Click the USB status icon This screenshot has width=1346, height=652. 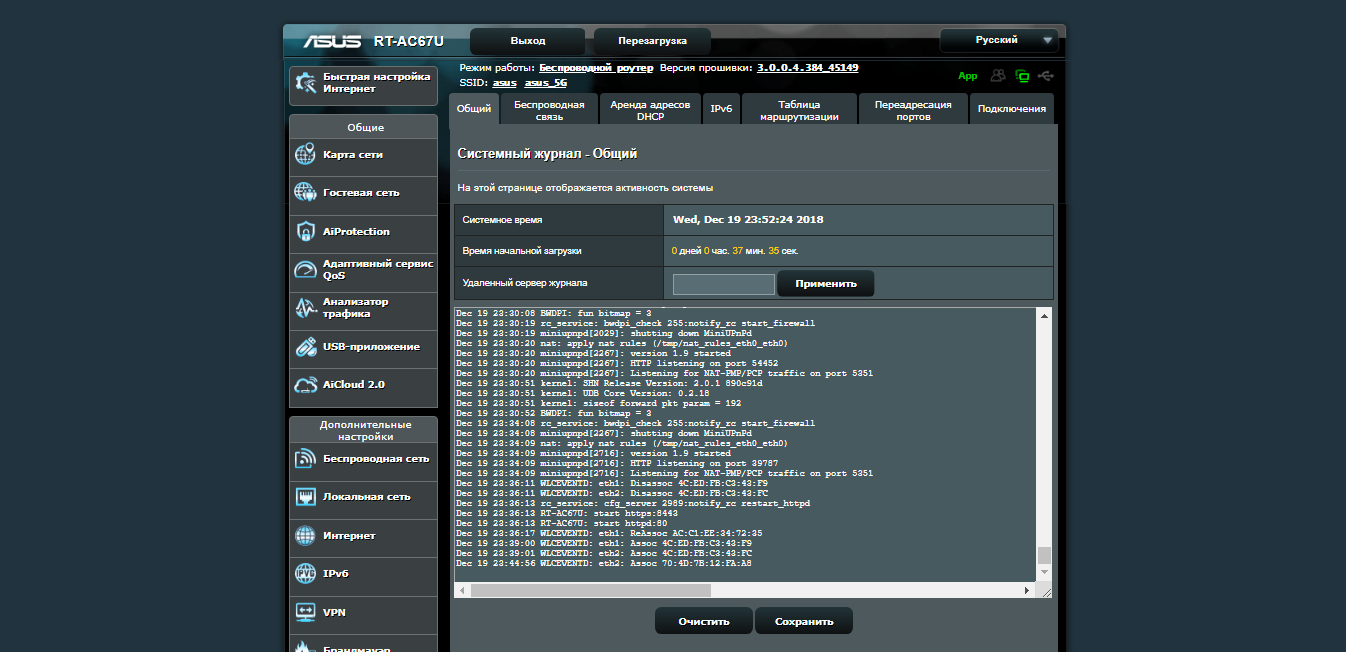[x=1046, y=76]
